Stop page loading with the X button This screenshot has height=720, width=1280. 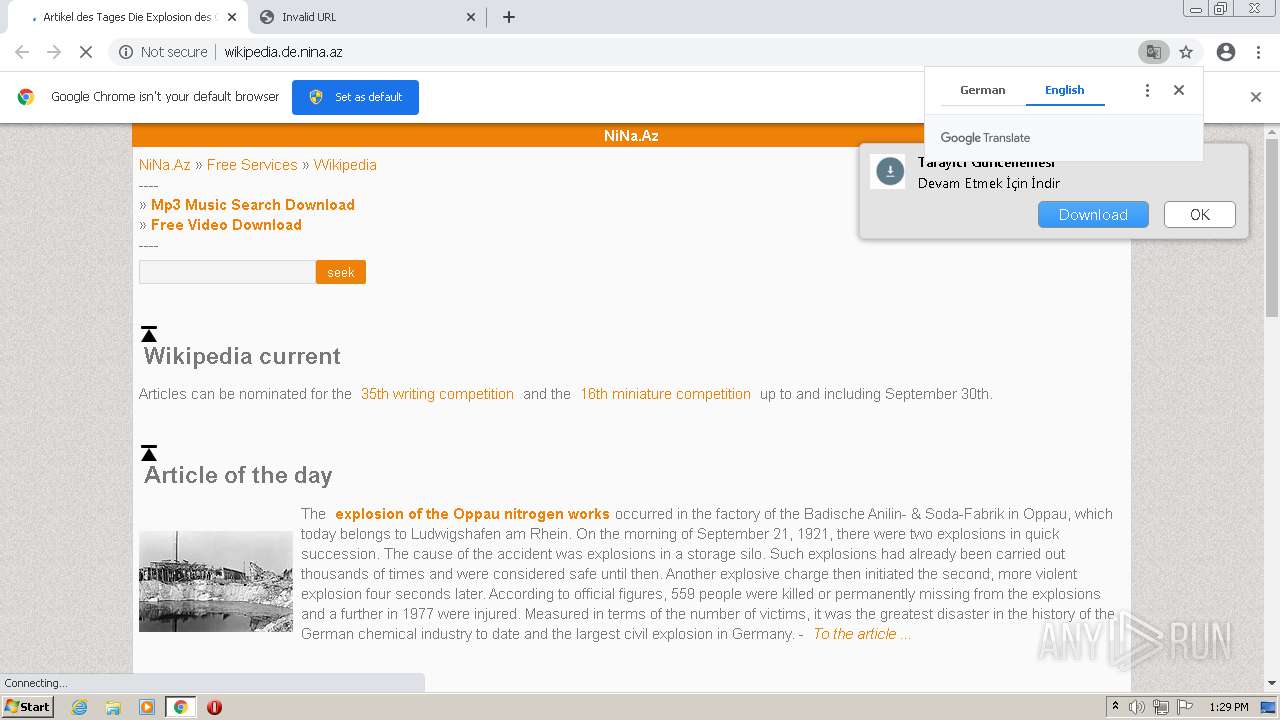click(x=86, y=52)
